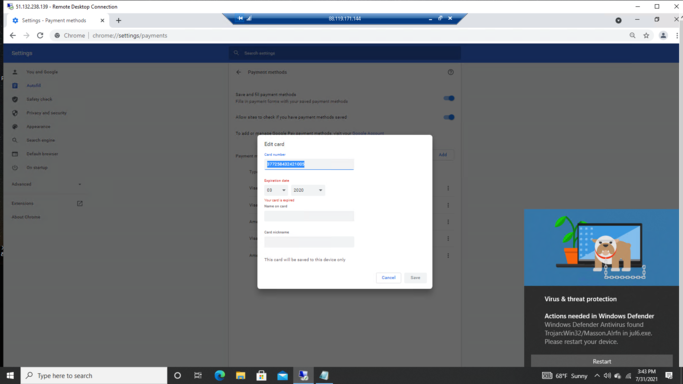
Task: Open the Google Account link
Action: (368, 133)
